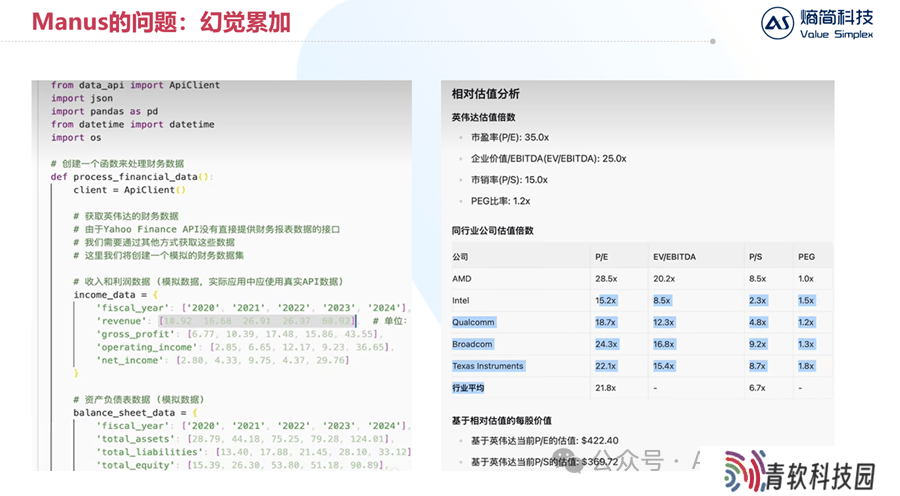Click the heading "相对估值分析"
The image size is (900, 496).
[x=486, y=94]
